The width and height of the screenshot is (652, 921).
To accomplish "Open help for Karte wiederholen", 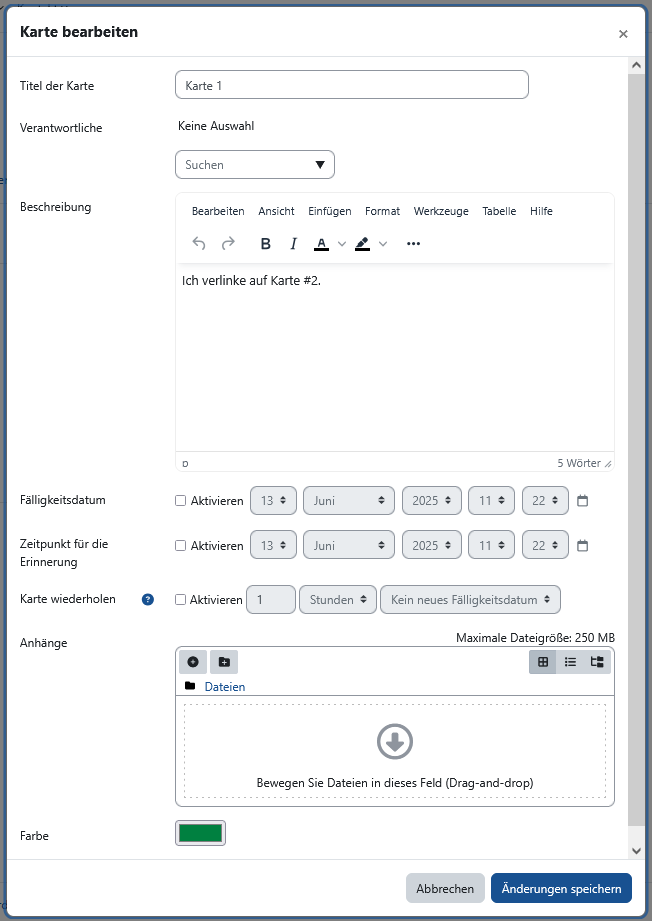I will pyautogui.click(x=148, y=599).
